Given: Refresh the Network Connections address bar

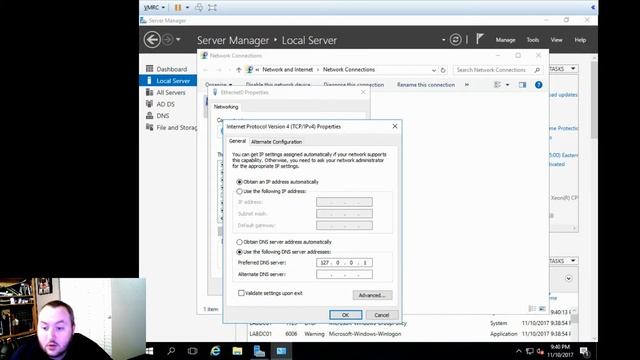Looking at the screenshot, I should (x=443, y=70).
